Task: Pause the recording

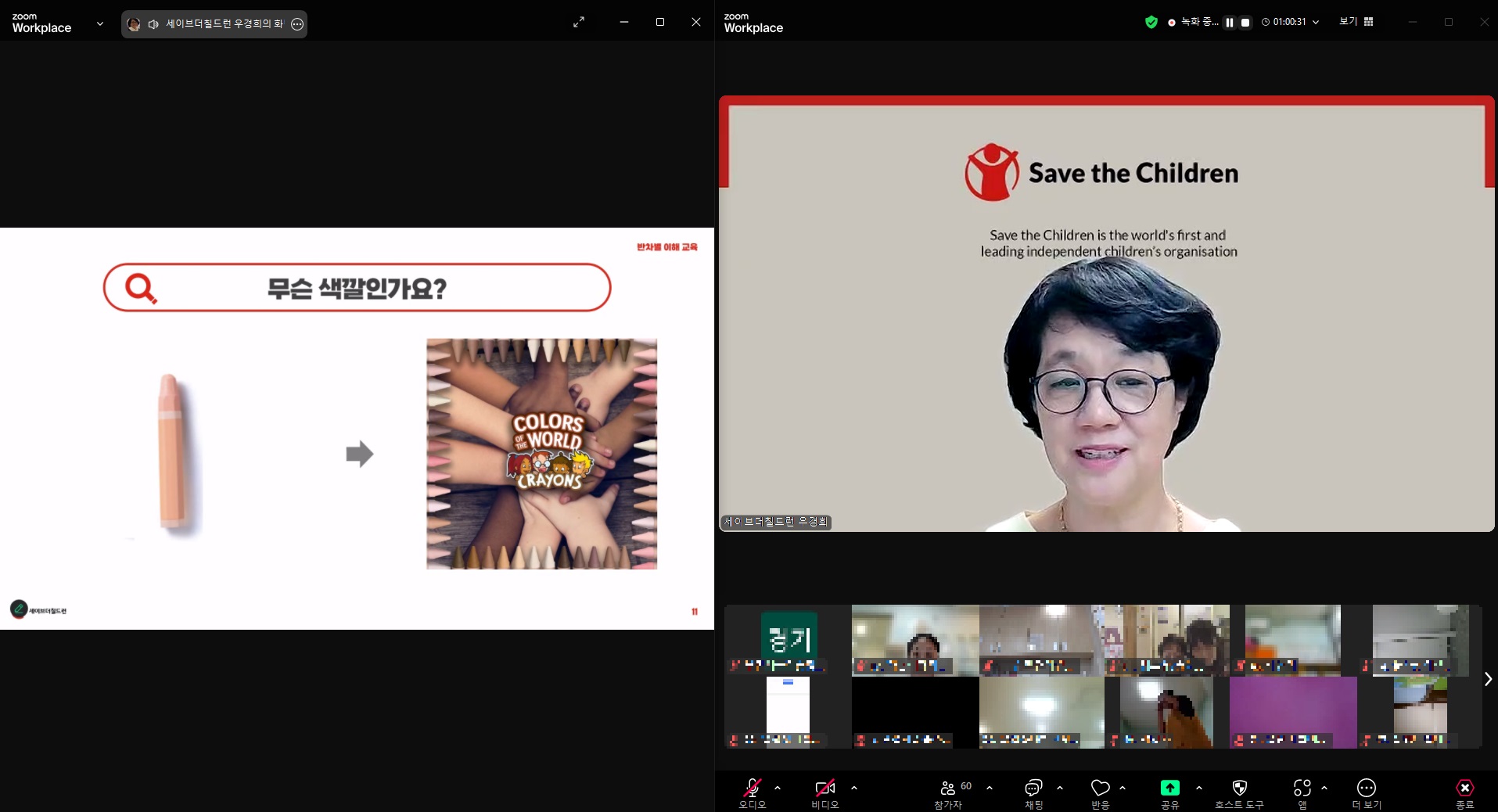Action: pos(1230,23)
